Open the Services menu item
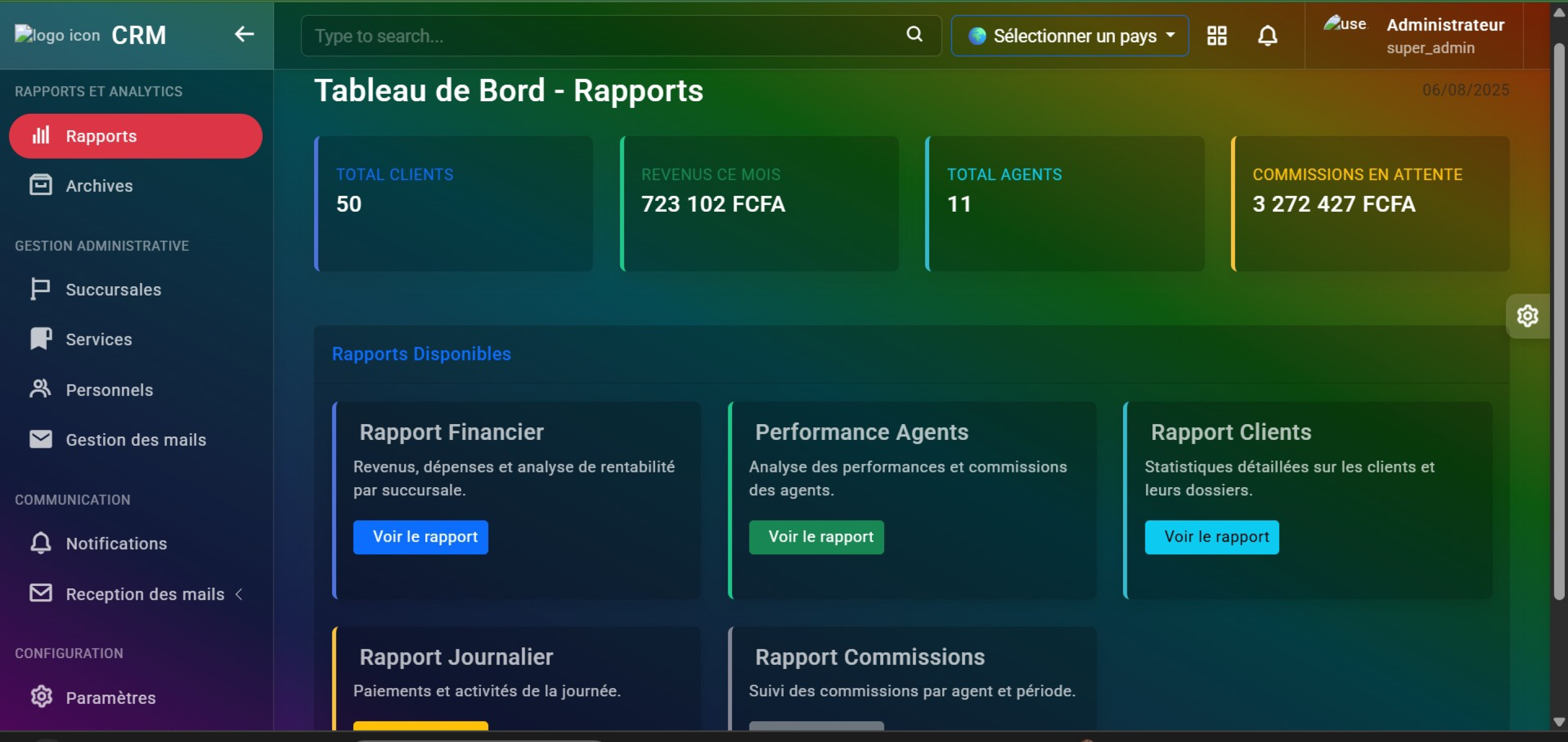1568x742 pixels. pos(99,339)
